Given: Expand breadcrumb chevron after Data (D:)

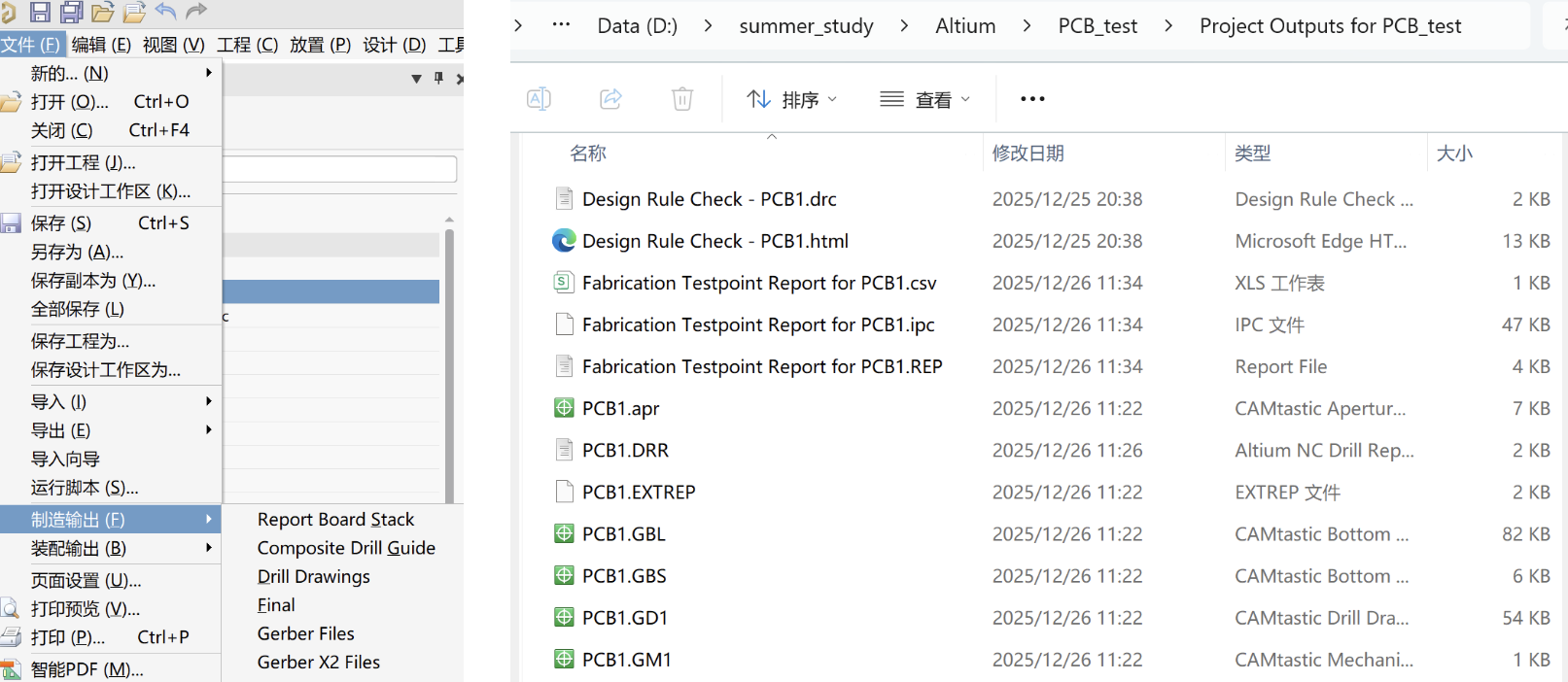Looking at the screenshot, I should pos(708,26).
